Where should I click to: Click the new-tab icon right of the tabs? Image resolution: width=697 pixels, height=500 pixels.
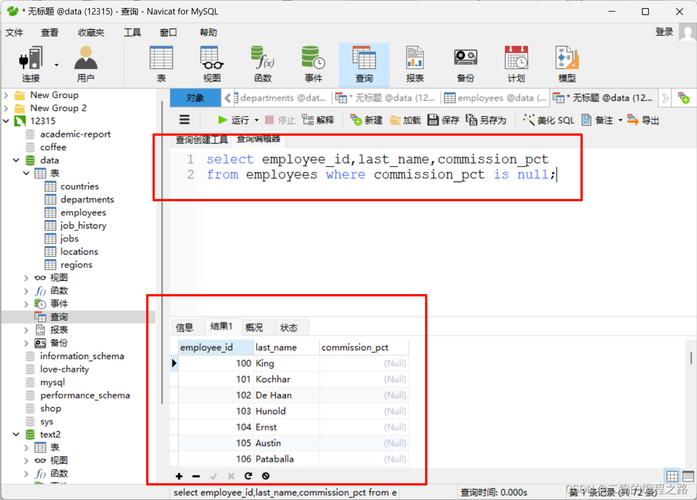point(684,98)
